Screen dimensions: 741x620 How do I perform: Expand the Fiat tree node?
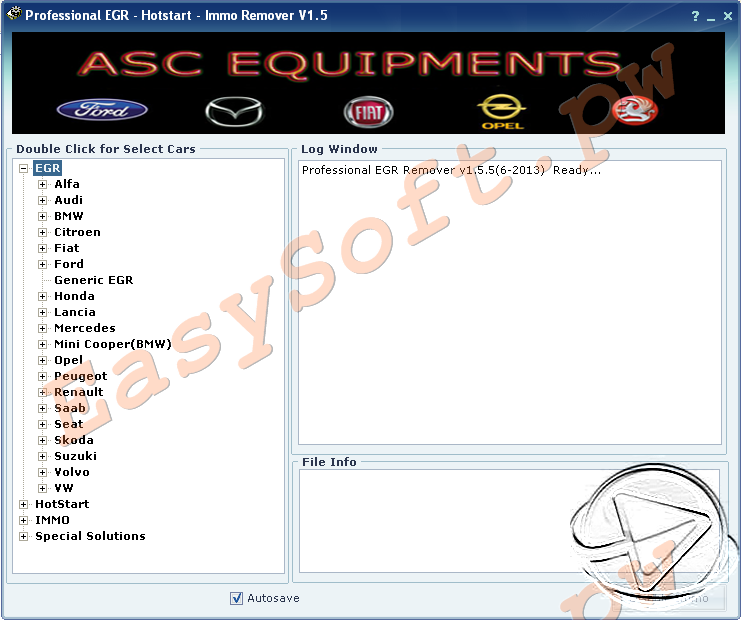pyautogui.click(x=43, y=249)
